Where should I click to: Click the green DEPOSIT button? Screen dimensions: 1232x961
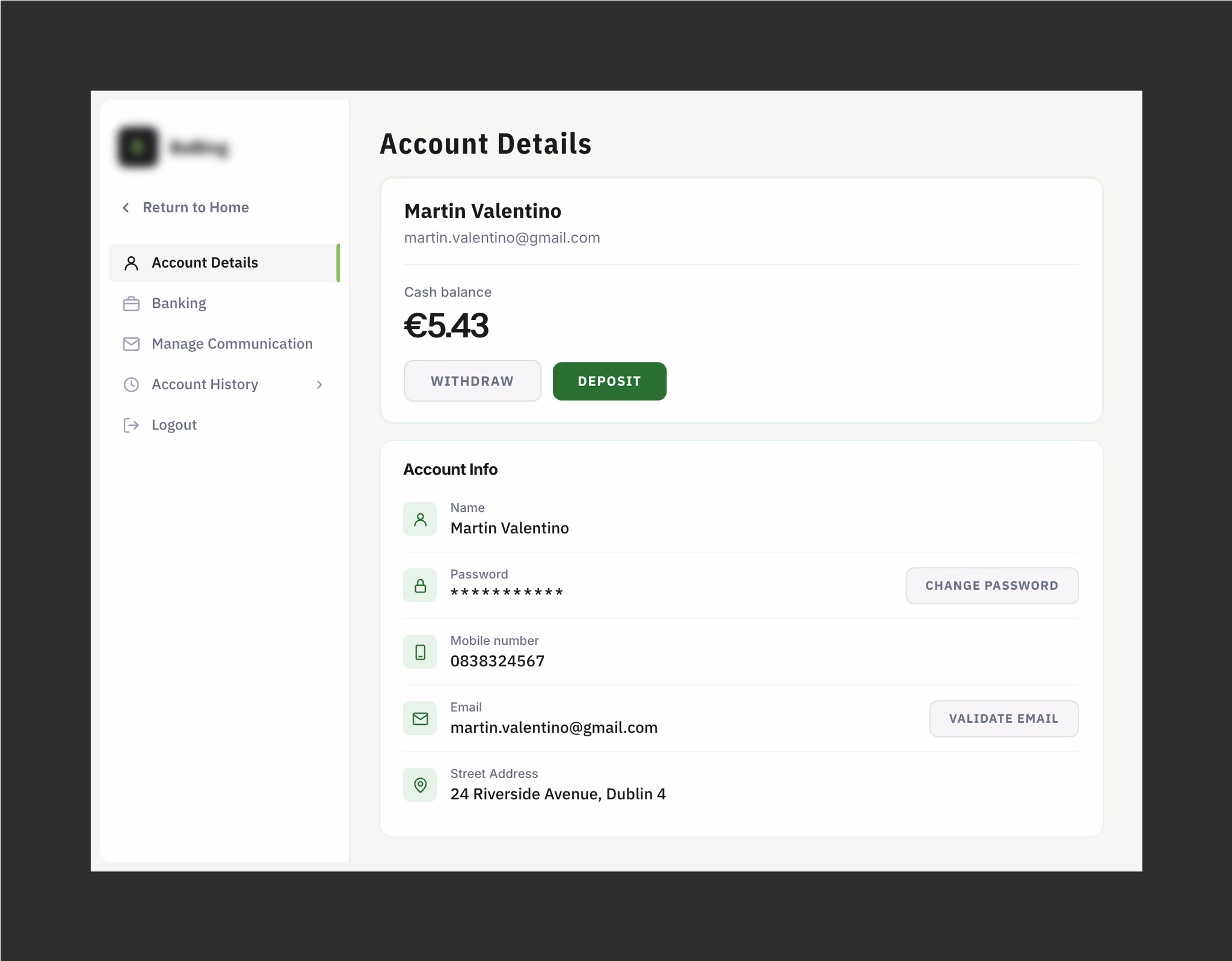point(609,381)
